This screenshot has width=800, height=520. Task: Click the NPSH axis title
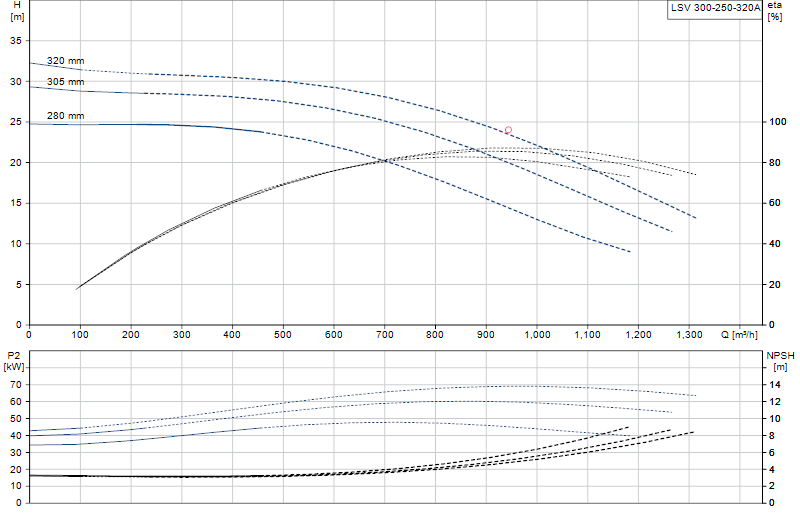click(780, 361)
